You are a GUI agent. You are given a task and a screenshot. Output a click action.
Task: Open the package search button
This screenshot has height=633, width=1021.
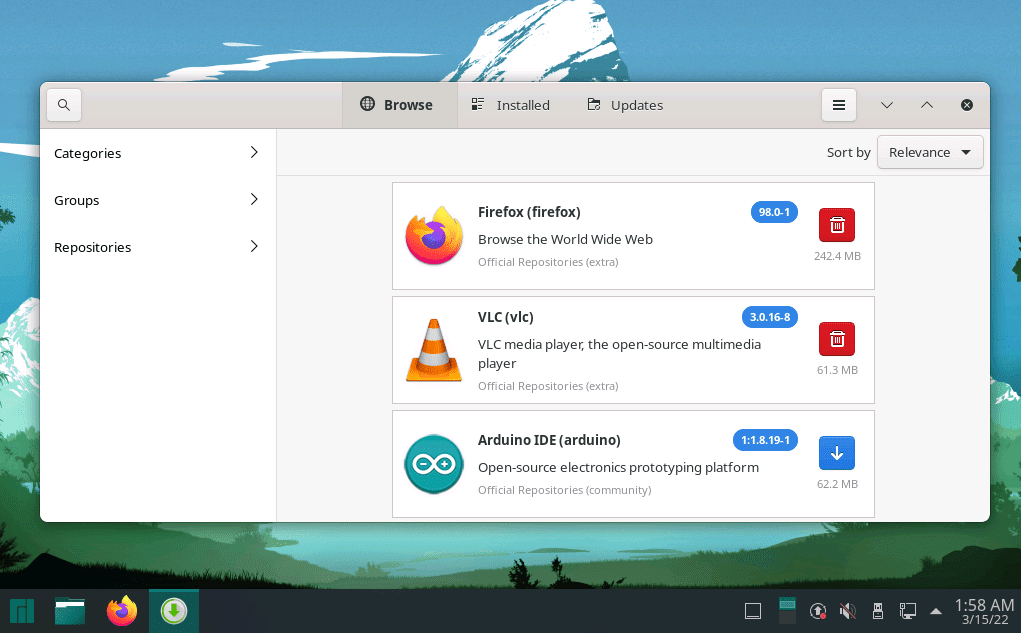(64, 105)
